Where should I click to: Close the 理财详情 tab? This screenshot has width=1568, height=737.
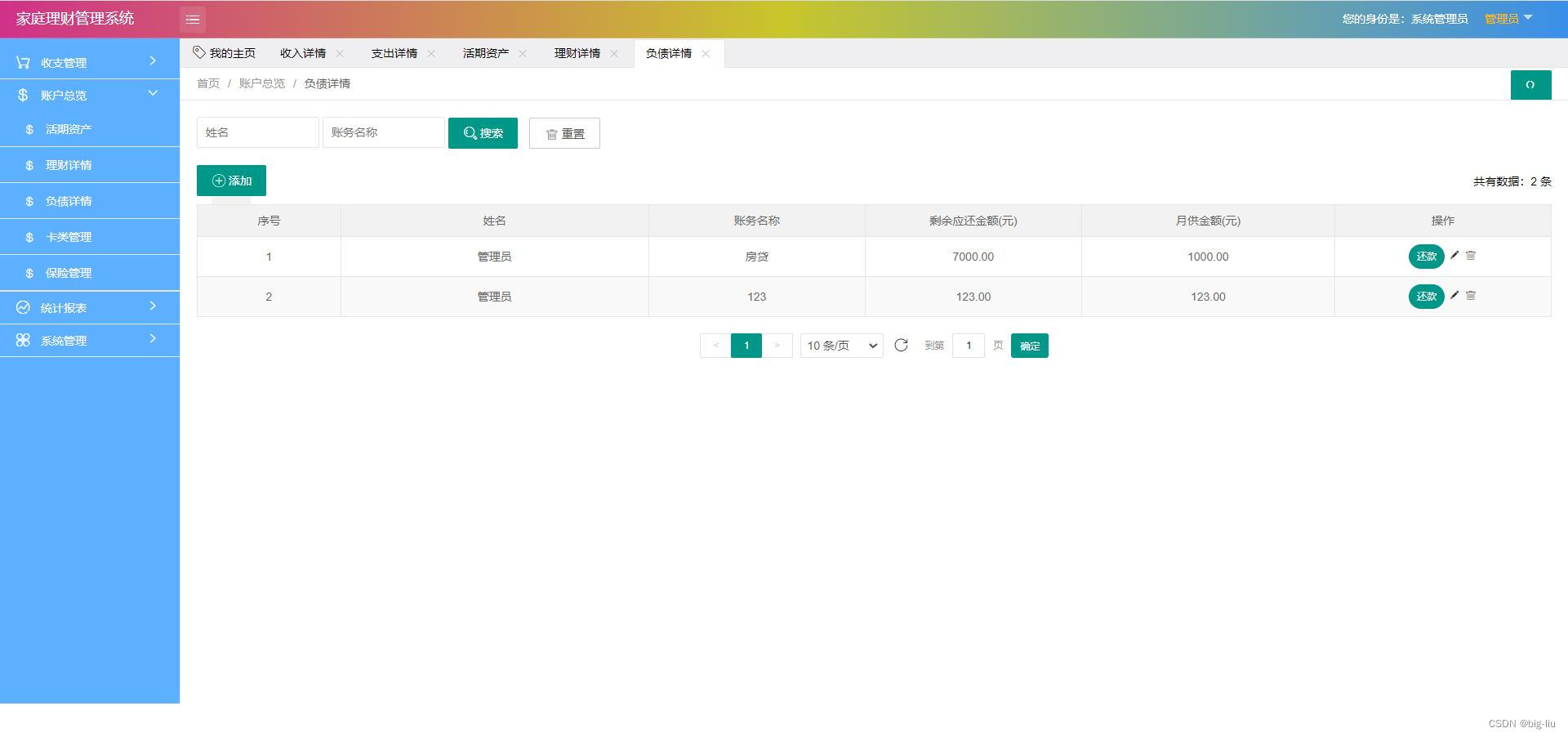click(x=614, y=54)
